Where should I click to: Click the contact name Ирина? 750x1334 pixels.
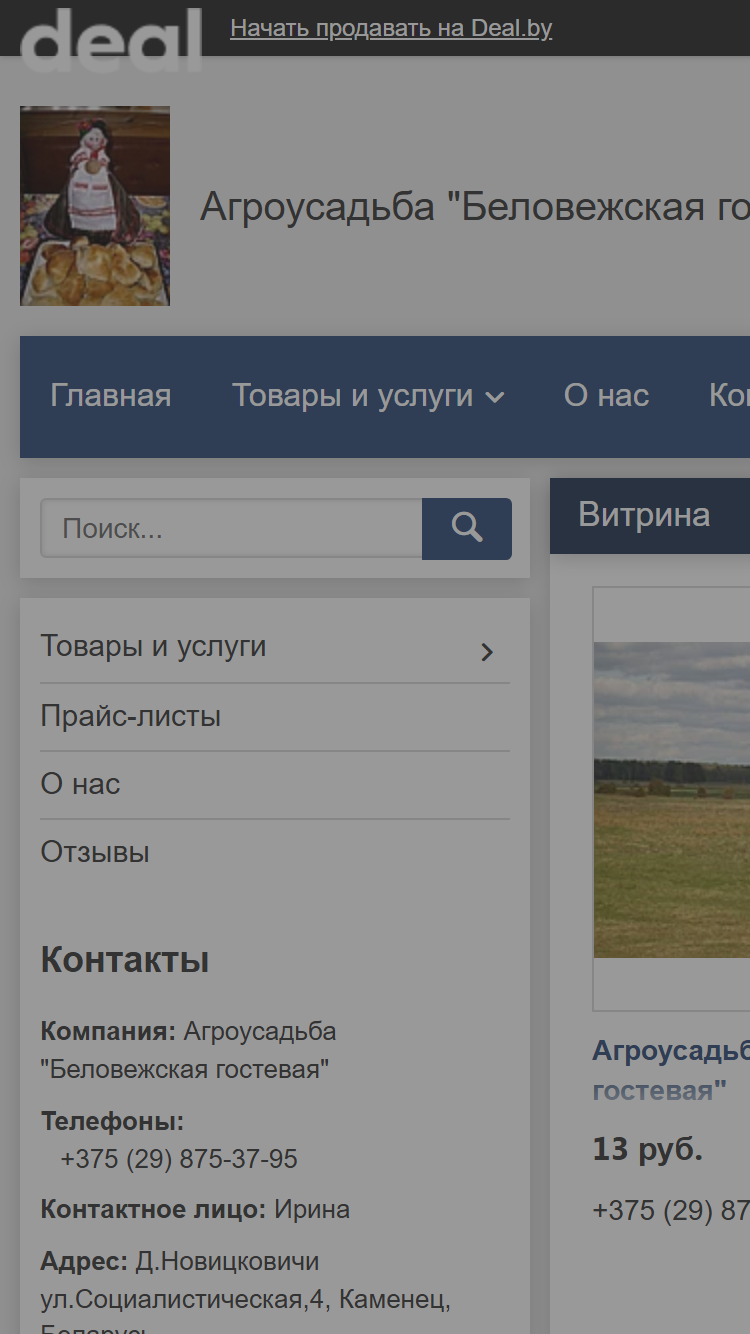(312, 1209)
